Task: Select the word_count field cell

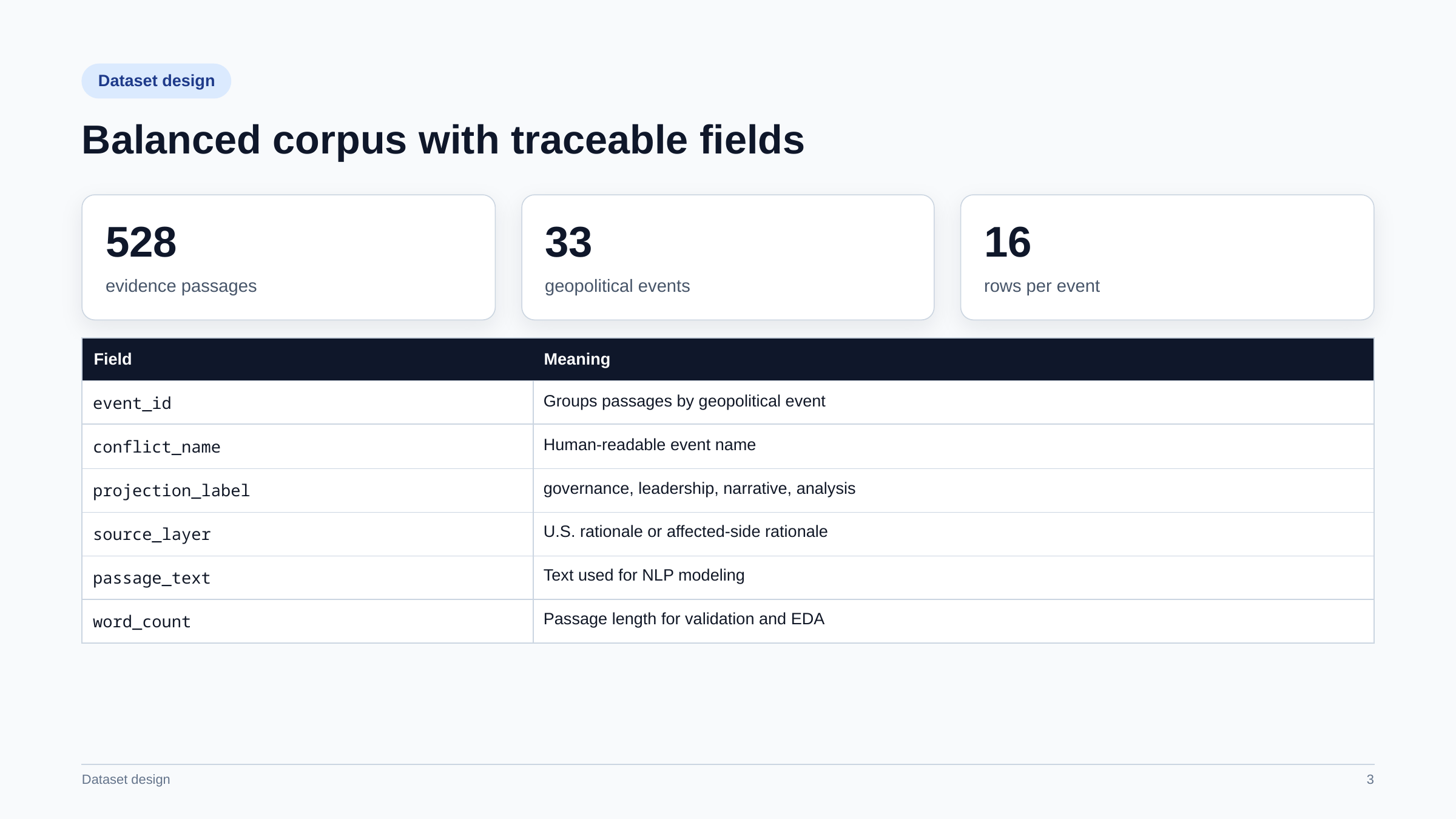Action: (308, 621)
